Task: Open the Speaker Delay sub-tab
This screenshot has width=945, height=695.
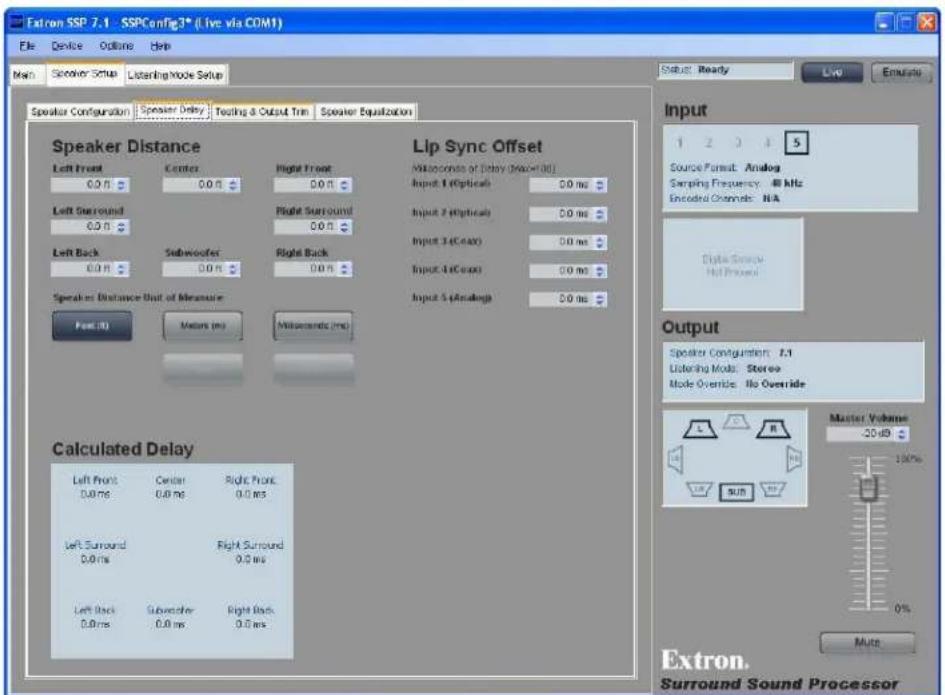Action: click(x=172, y=110)
